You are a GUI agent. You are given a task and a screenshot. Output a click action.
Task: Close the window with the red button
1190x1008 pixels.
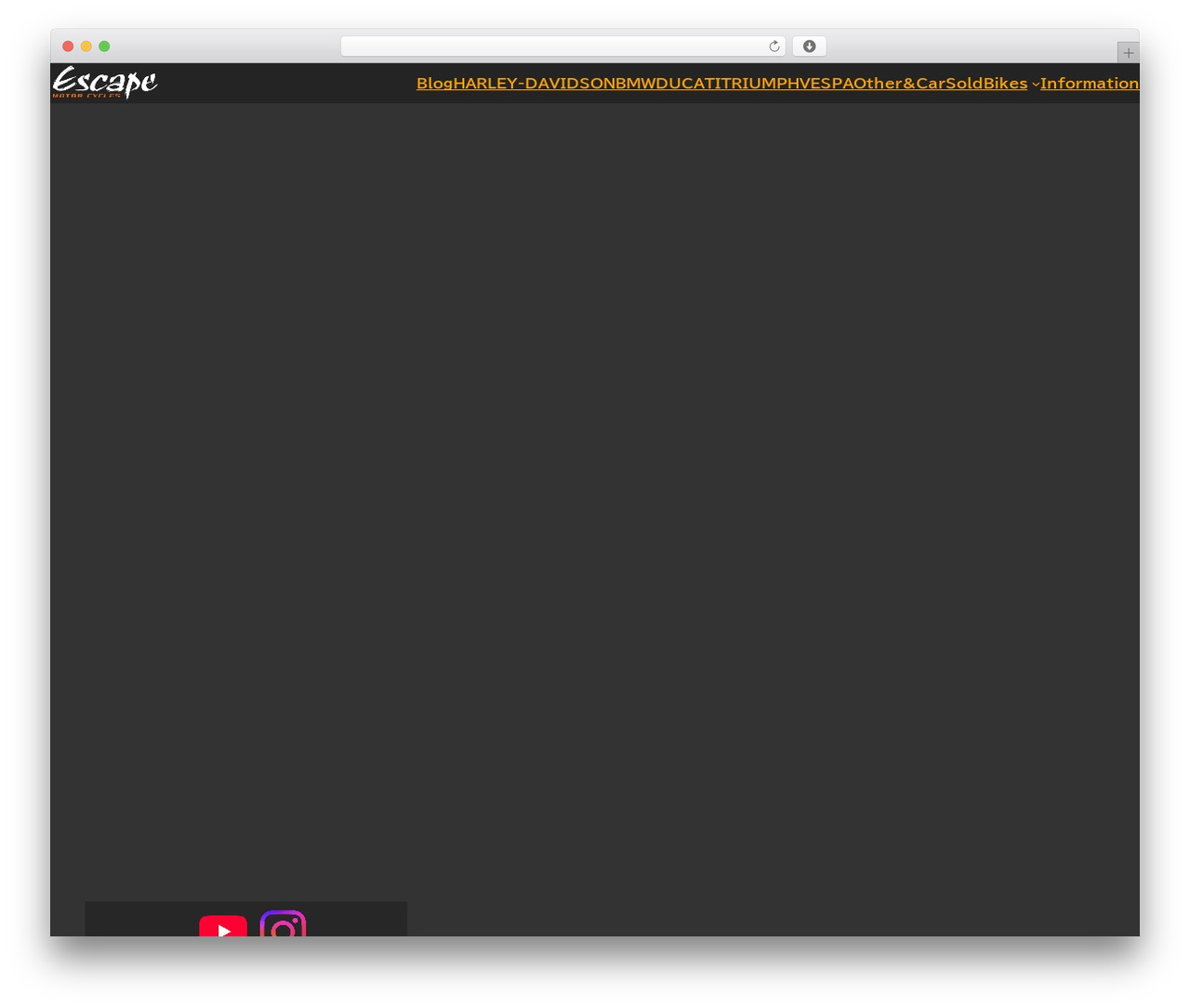click(68, 46)
